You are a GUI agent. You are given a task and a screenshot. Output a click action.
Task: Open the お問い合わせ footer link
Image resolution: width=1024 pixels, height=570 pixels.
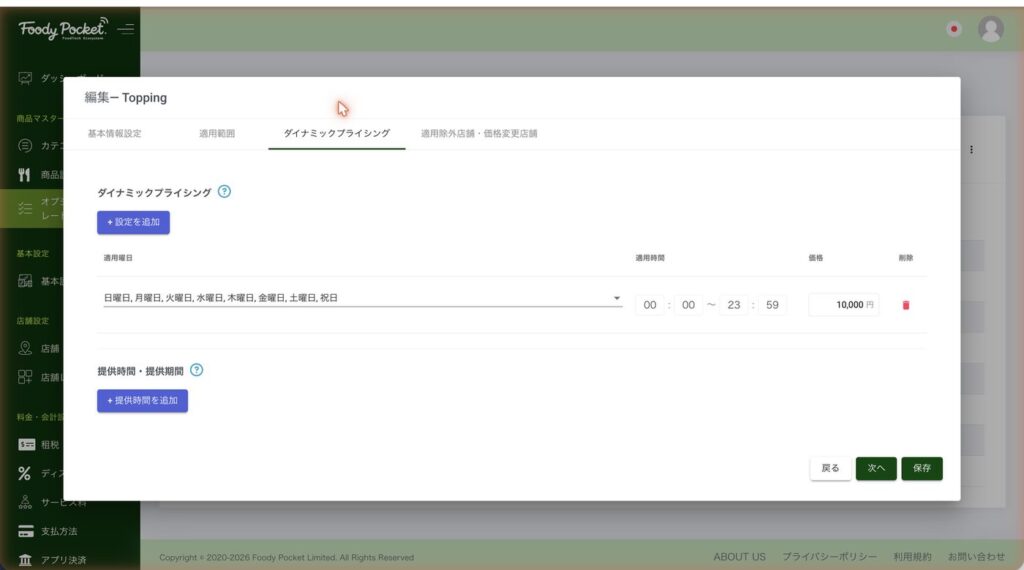tap(976, 557)
